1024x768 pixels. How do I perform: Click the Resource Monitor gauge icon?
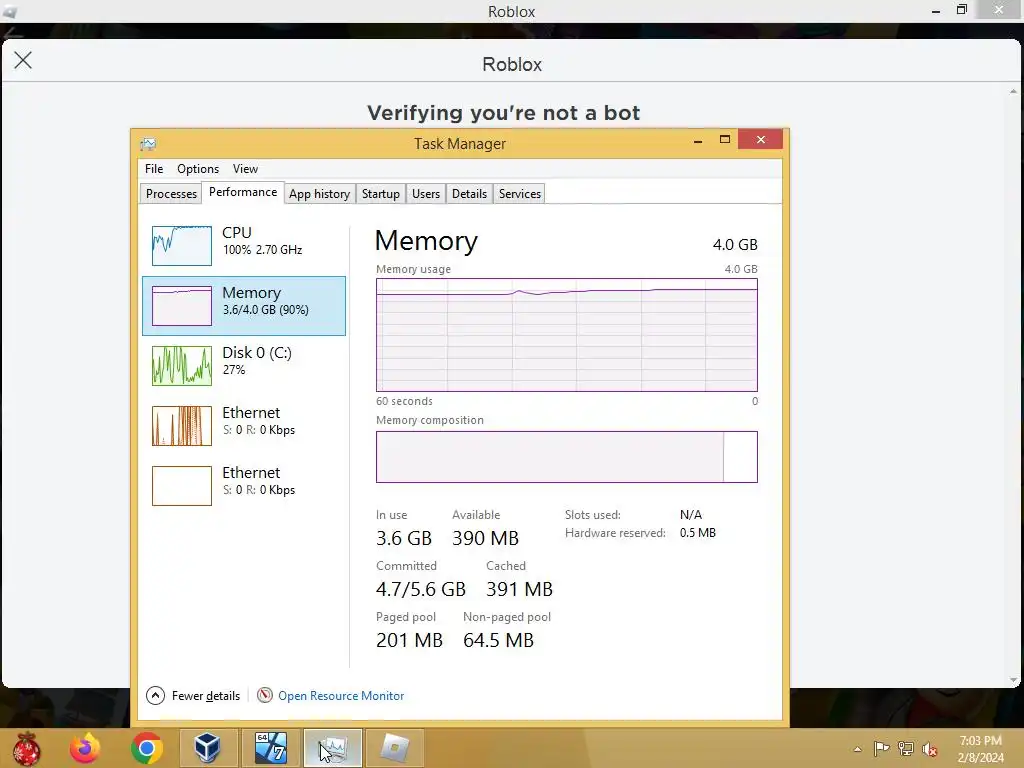264,695
